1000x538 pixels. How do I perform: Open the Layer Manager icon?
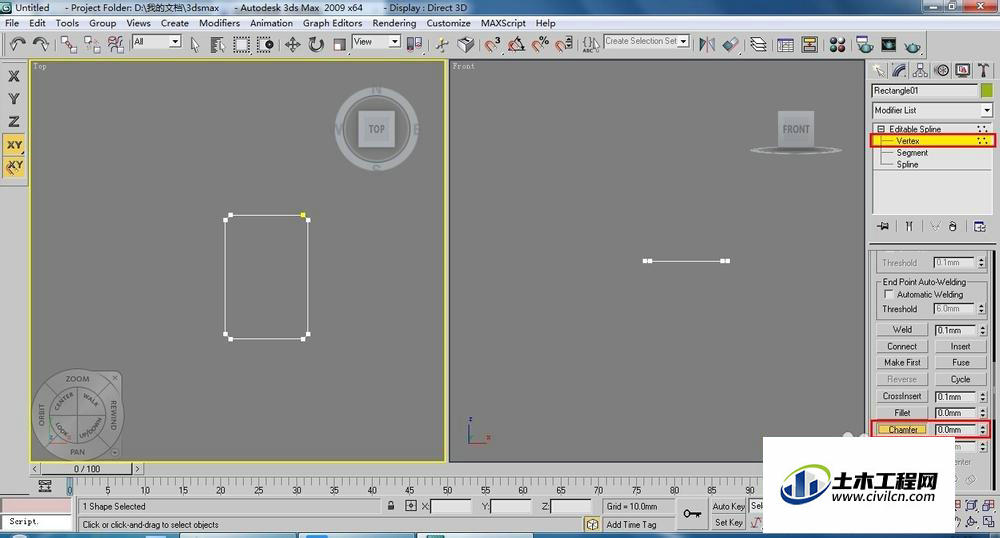tap(758, 45)
